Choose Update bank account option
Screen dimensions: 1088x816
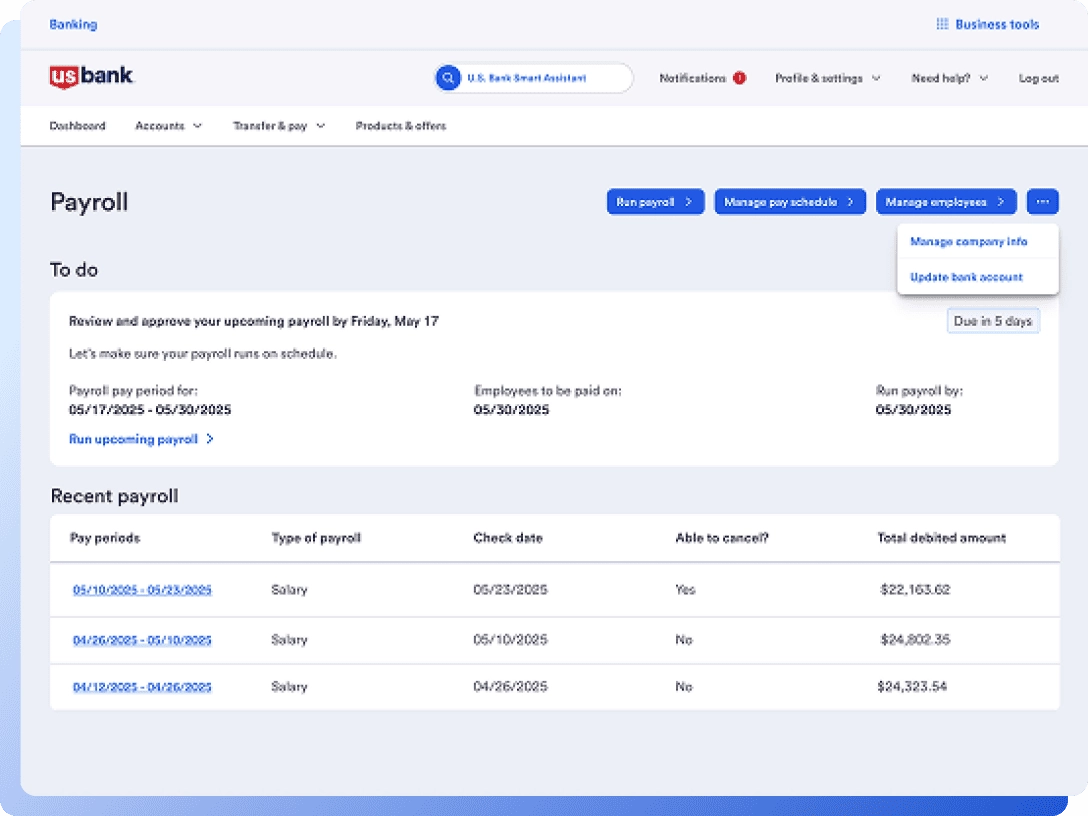pos(966,277)
